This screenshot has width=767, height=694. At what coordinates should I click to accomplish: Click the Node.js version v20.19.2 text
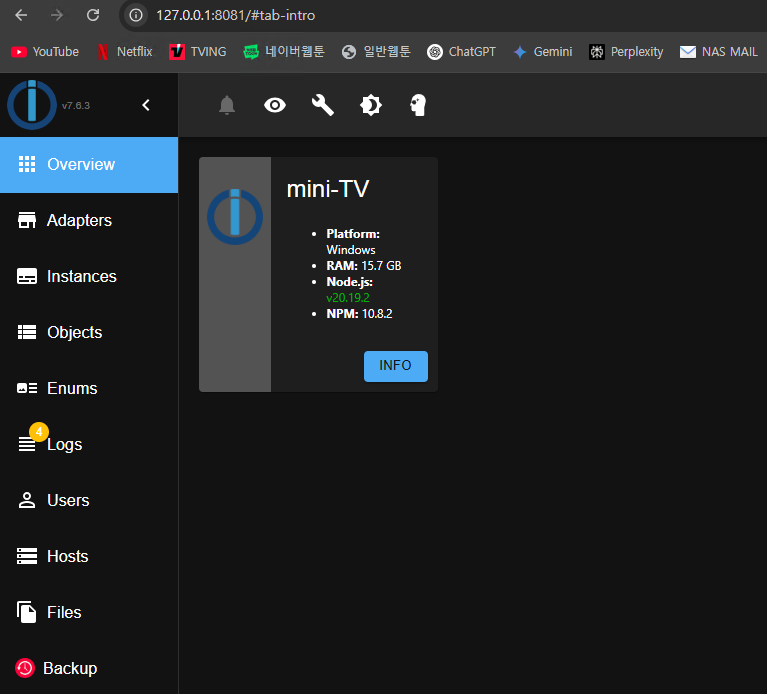[348, 298]
